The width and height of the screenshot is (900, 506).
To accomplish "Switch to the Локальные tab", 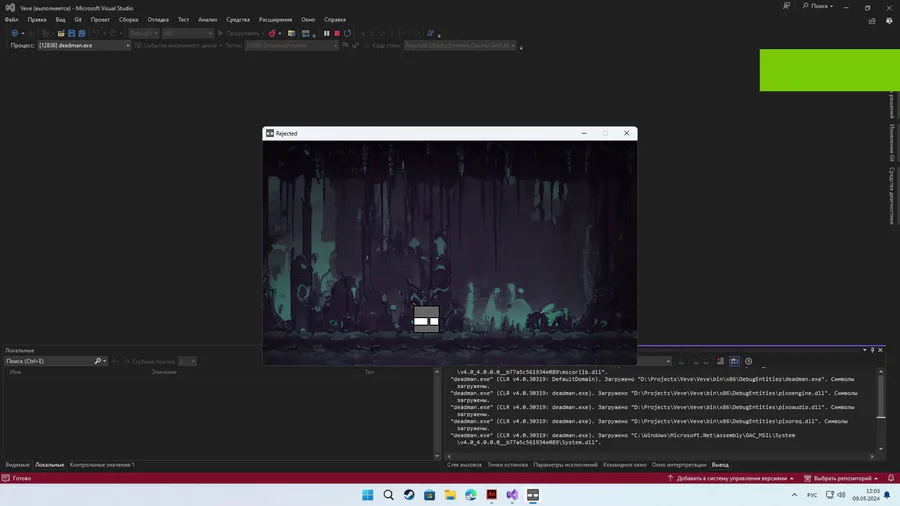I will pos(49,465).
